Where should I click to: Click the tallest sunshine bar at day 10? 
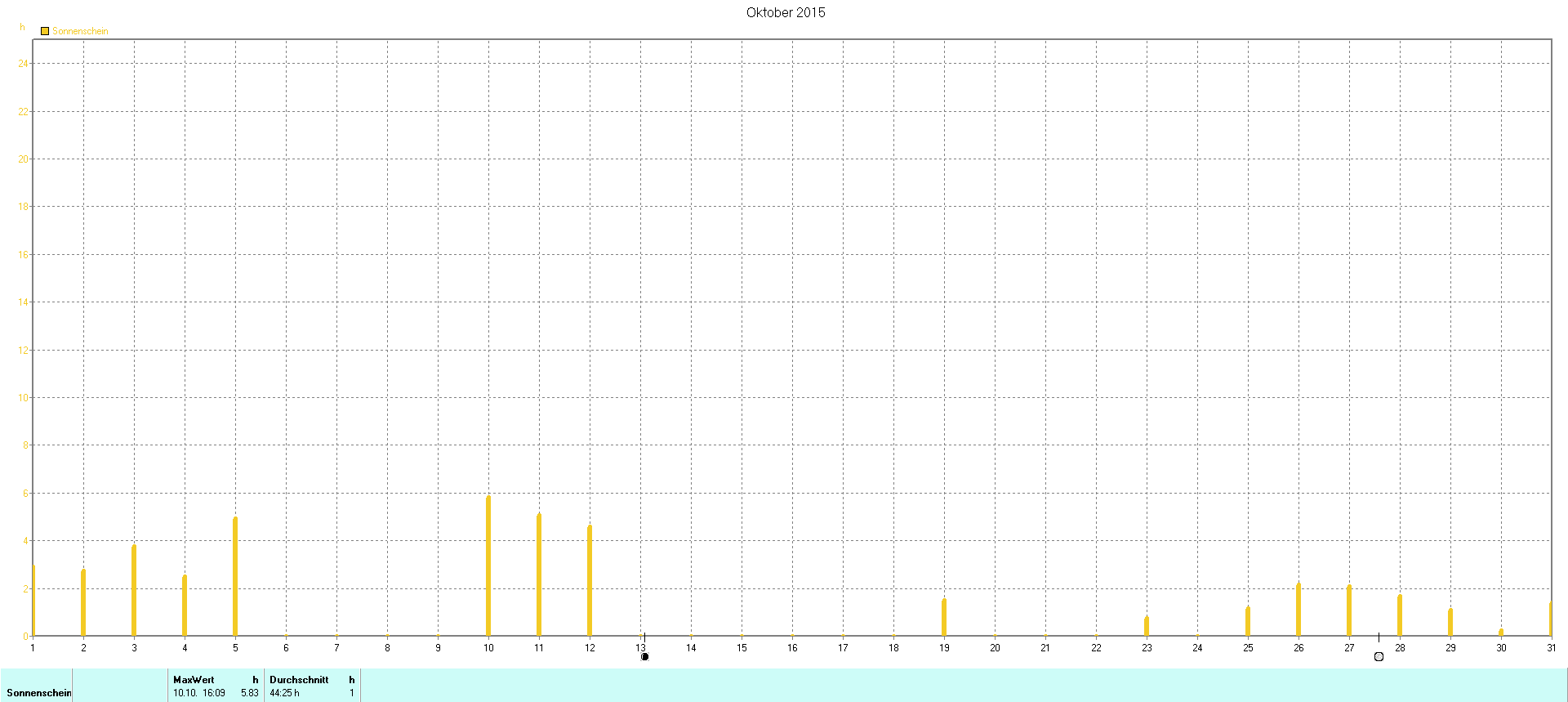(488, 566)
